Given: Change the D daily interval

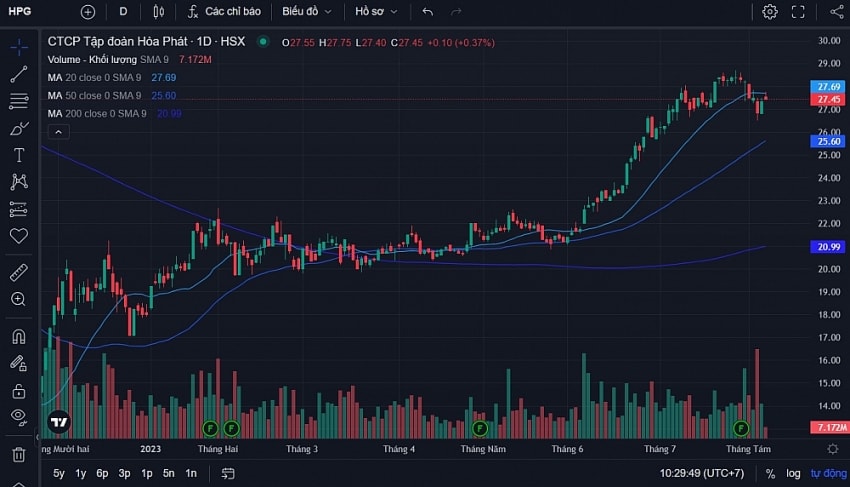Looking at the screenshot, I should pos(124,11).
